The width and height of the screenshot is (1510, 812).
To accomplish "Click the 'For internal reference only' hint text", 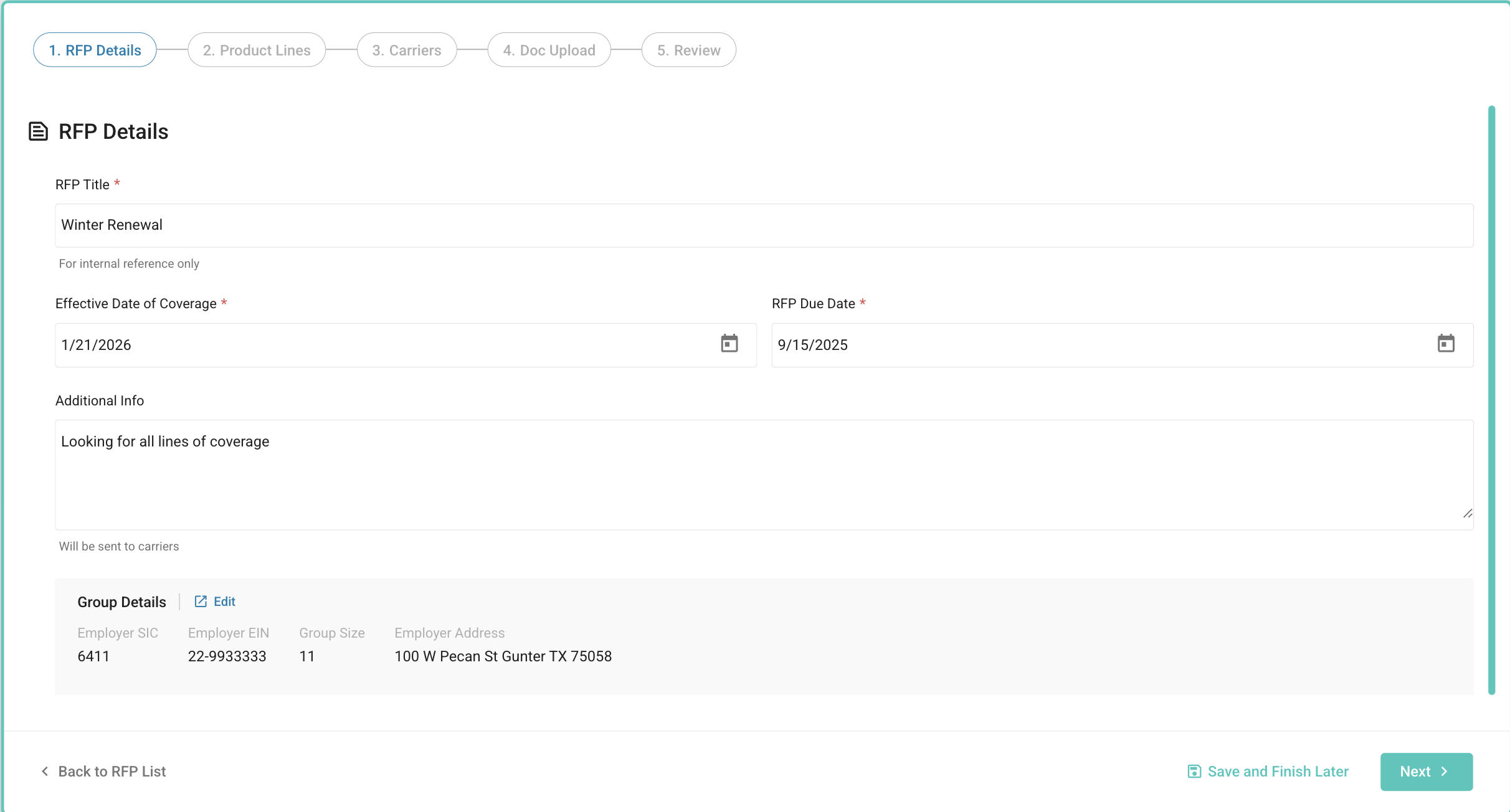I will [129, 263].
